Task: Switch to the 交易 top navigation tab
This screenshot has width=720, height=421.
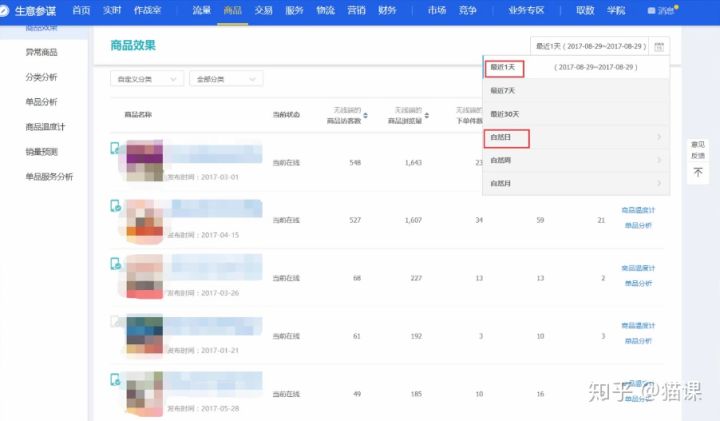Action: pyautogui.click(x=263, y=10)
